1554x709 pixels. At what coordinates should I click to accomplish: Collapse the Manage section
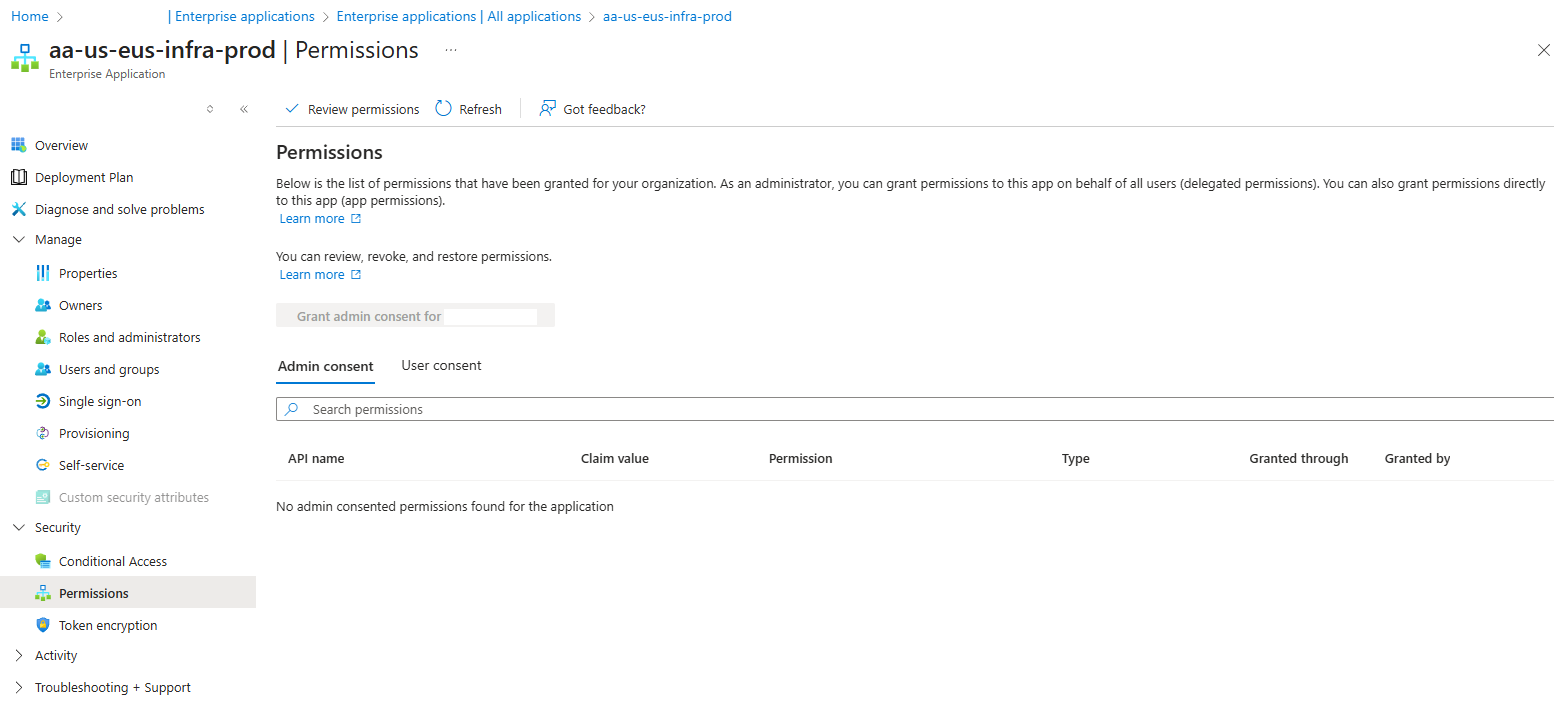tap(19, 240)
